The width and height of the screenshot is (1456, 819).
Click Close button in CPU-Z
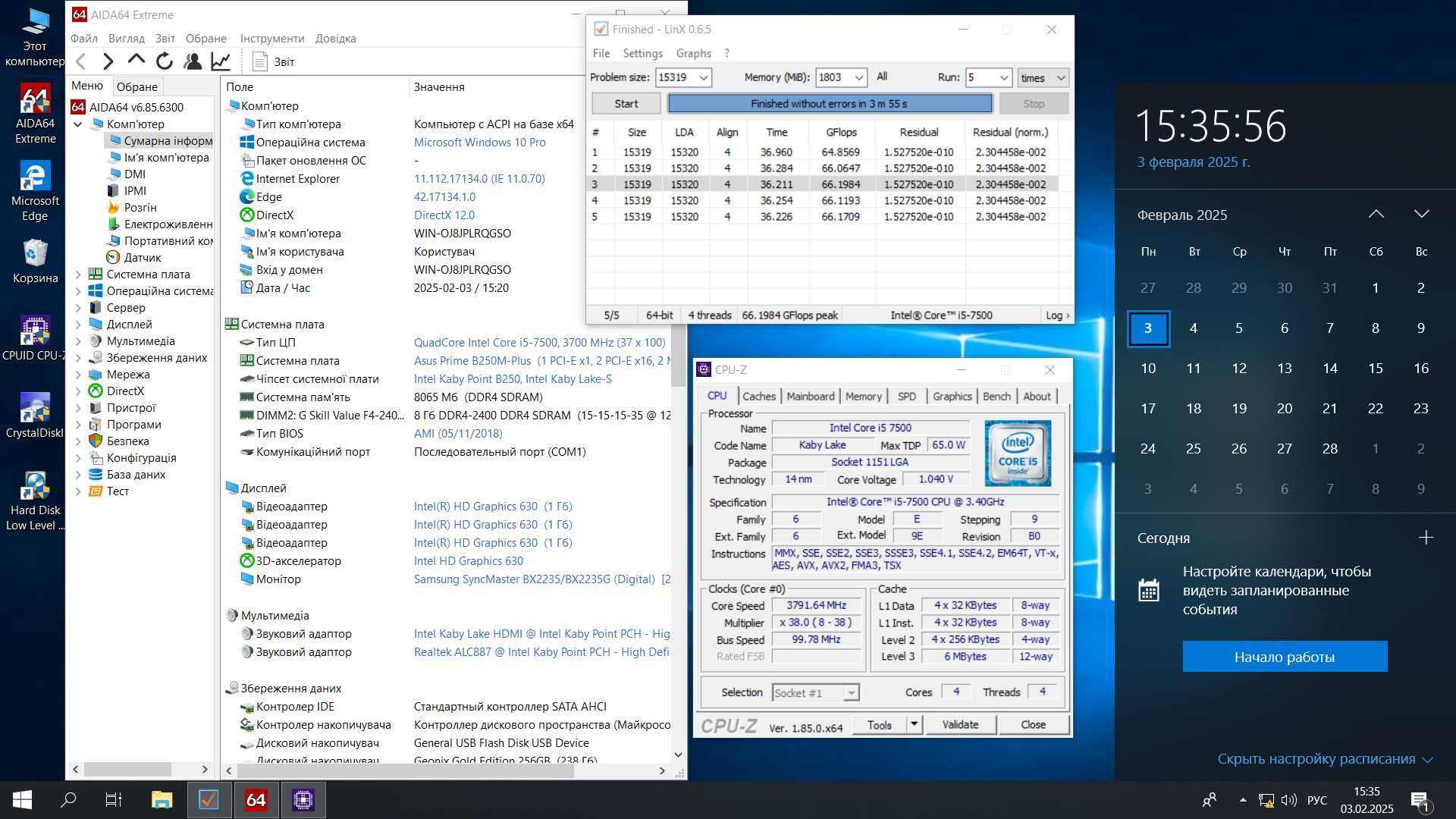[1033, 724]
